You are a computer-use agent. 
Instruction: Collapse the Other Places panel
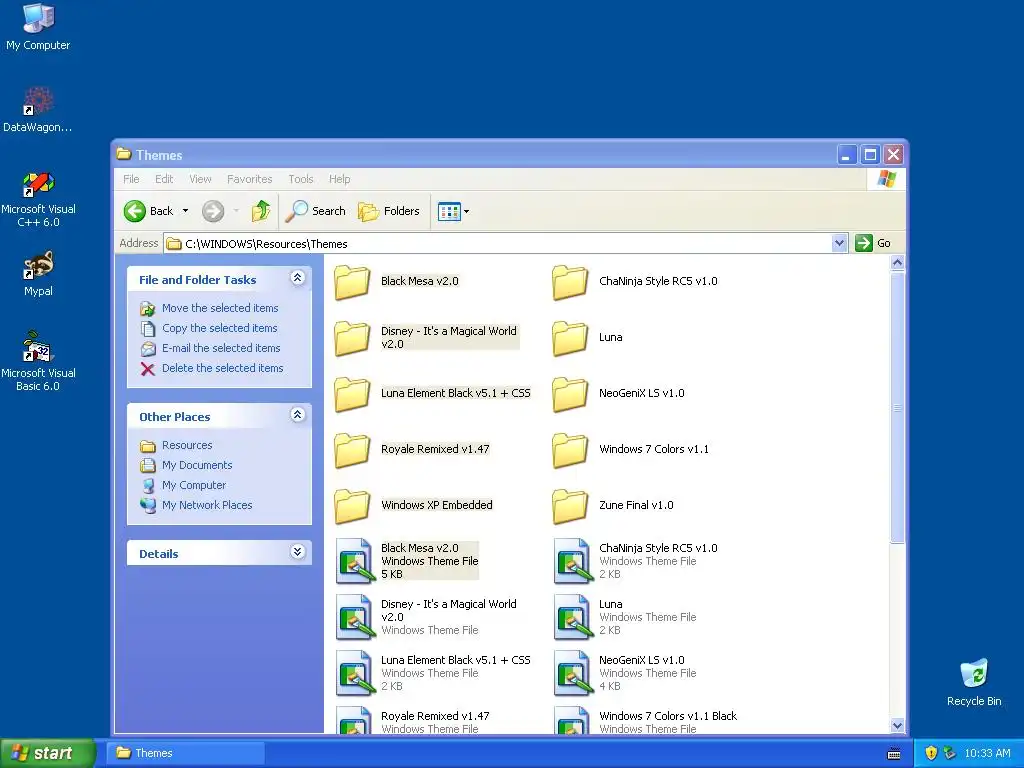click(298, 415)
